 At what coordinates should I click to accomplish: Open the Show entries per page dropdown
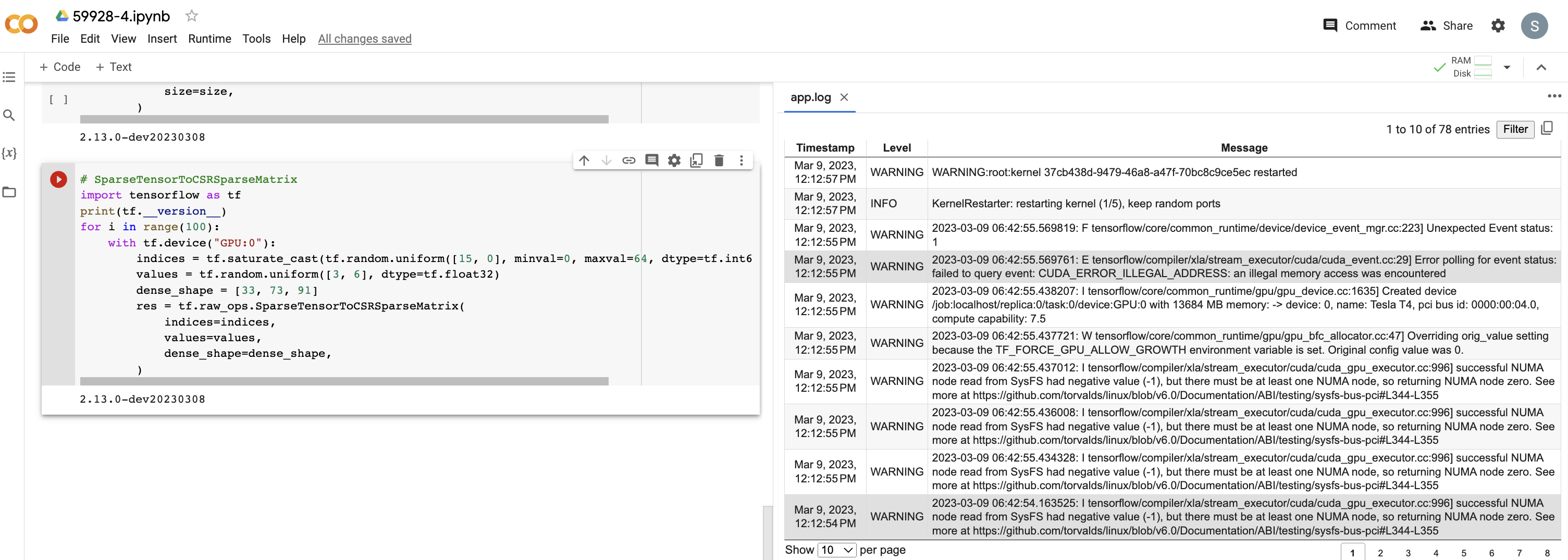click(836, 550)
